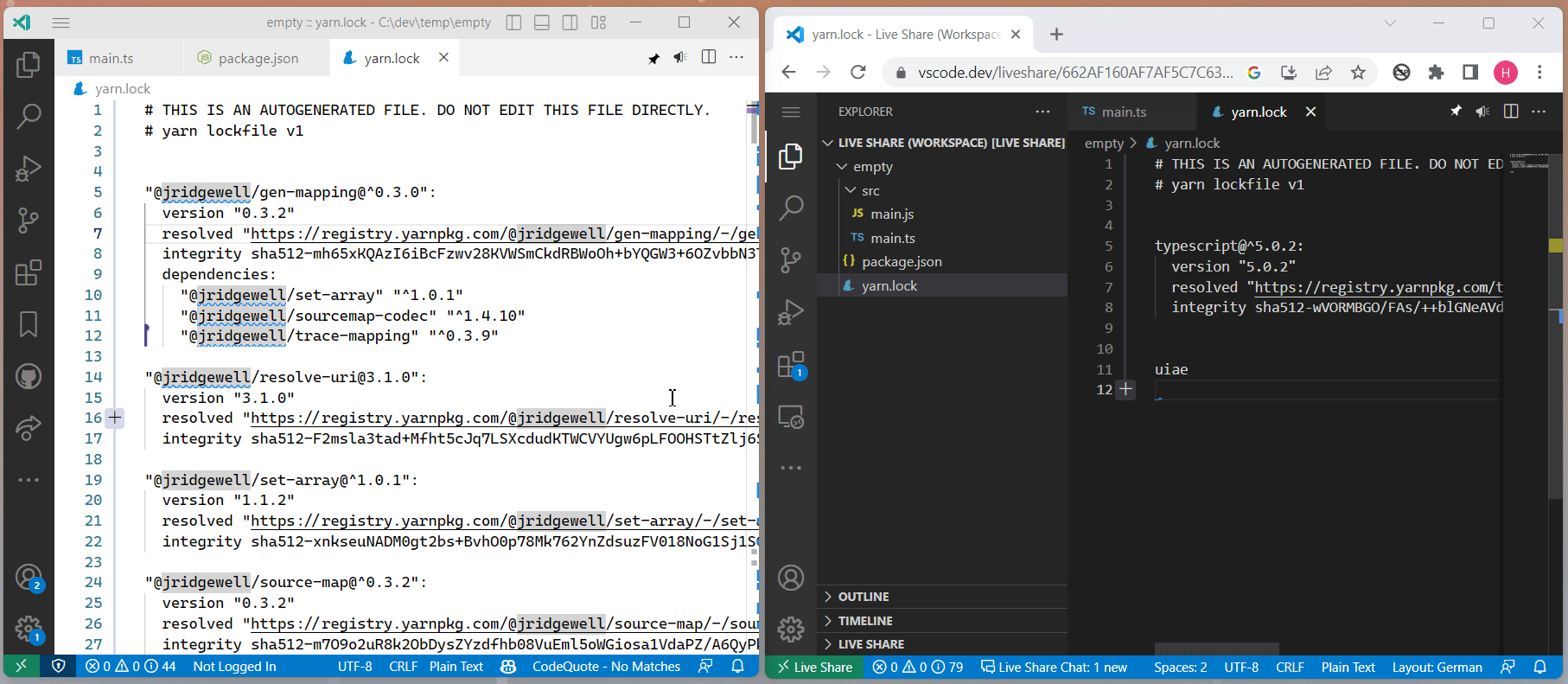Split editor in the vscode.dev window
The width and height of the screenshot is (1568, 684).
1511,111
